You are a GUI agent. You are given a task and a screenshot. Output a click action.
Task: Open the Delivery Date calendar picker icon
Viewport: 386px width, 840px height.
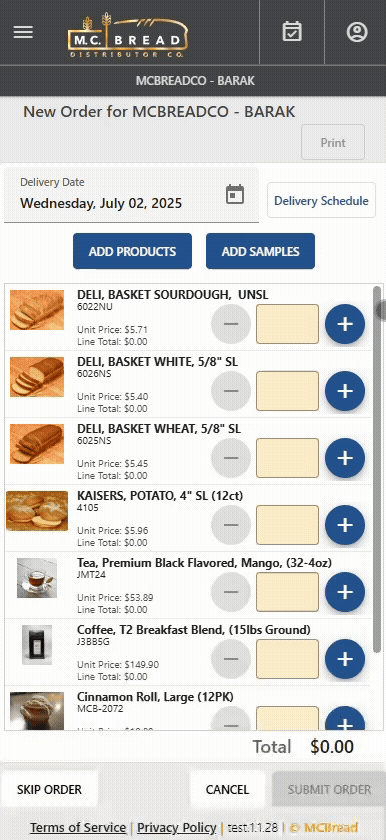235,194
